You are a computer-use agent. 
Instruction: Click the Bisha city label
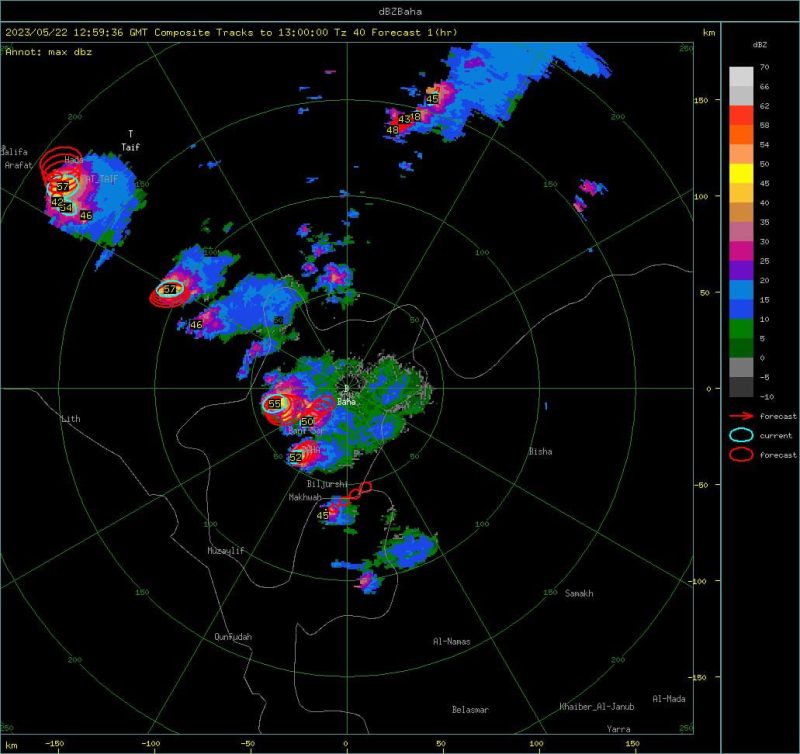pyautogui.click(x=540, y=451)
